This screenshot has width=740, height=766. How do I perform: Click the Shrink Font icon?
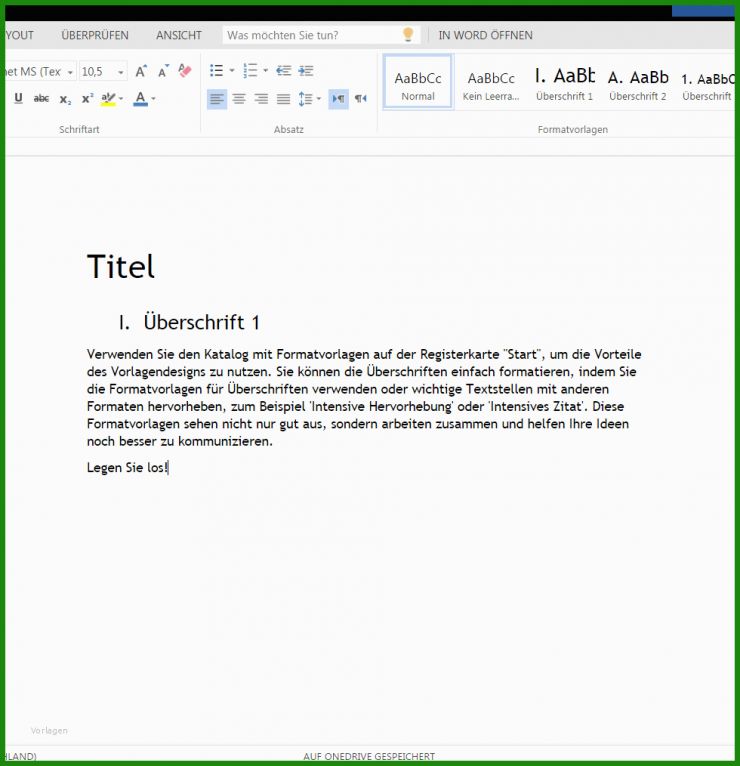coord(163,71)
